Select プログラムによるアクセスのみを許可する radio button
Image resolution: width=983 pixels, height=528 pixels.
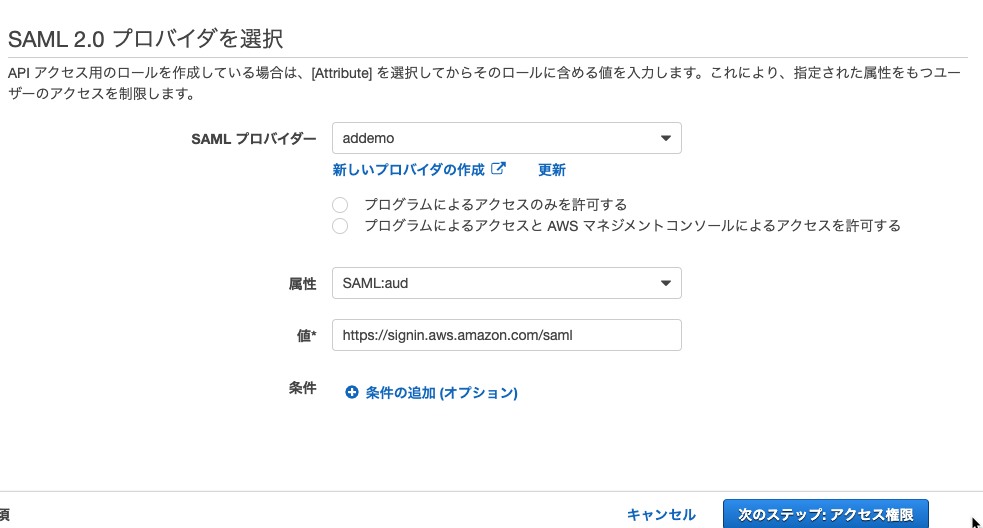click(x=340, y=205)
